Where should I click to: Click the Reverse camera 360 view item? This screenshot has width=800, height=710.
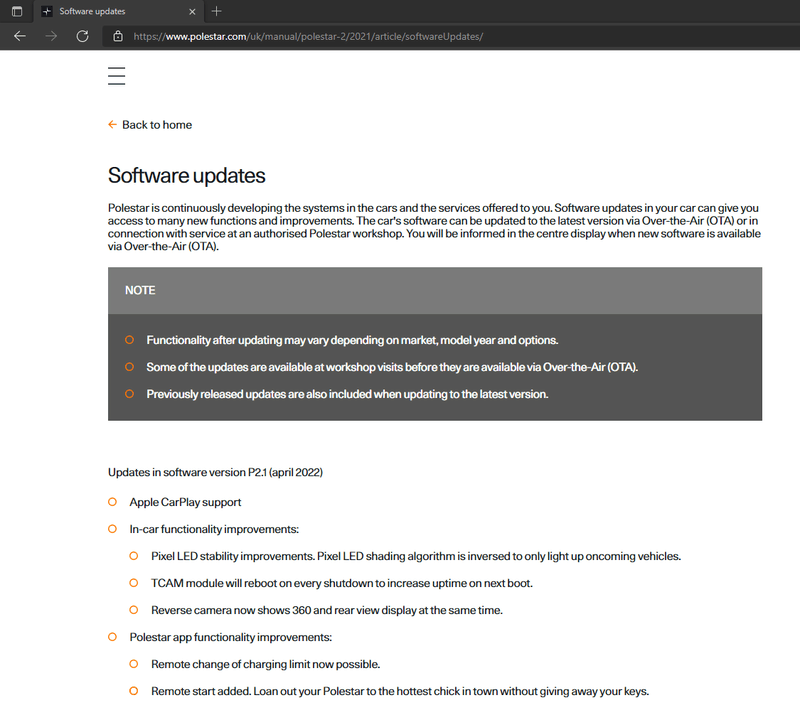pos(326,610)
